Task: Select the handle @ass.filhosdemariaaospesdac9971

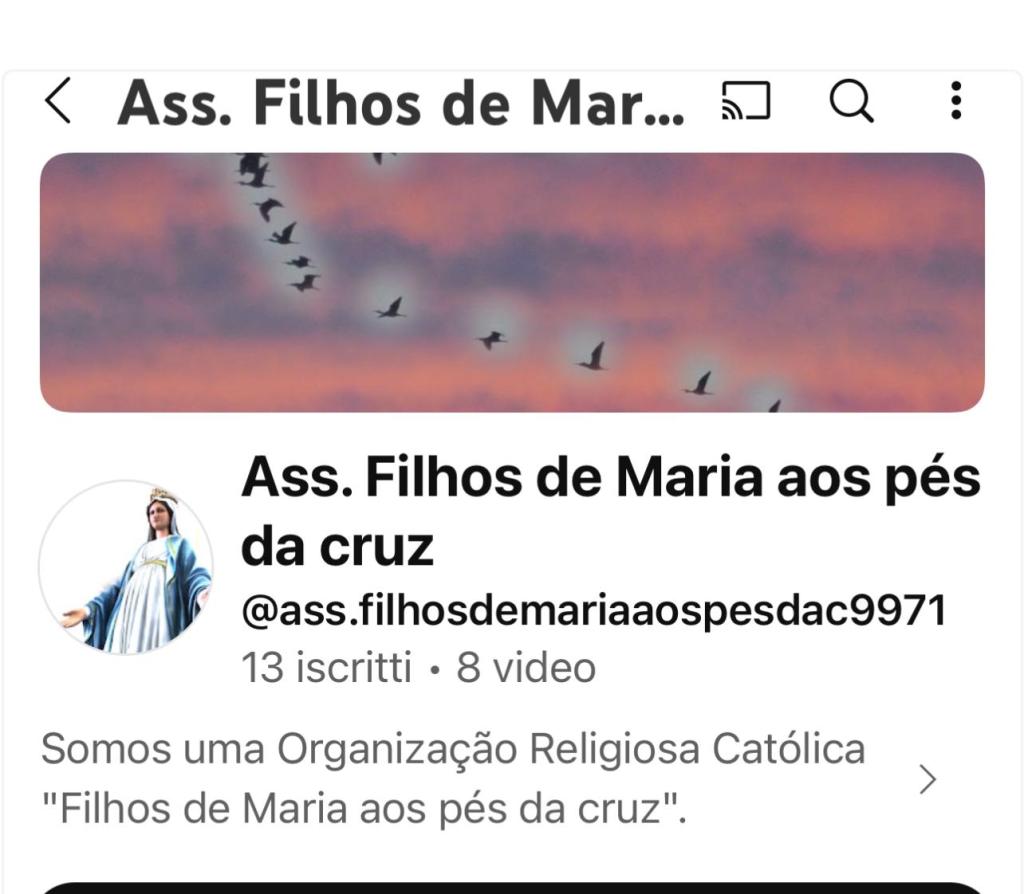Action: coord(594,612)
